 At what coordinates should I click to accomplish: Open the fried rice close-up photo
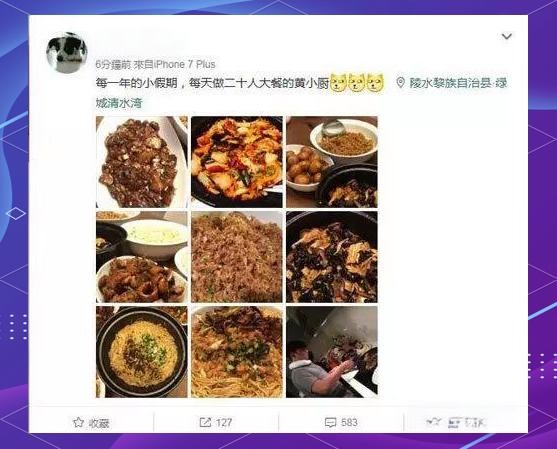tap(237, 257)
